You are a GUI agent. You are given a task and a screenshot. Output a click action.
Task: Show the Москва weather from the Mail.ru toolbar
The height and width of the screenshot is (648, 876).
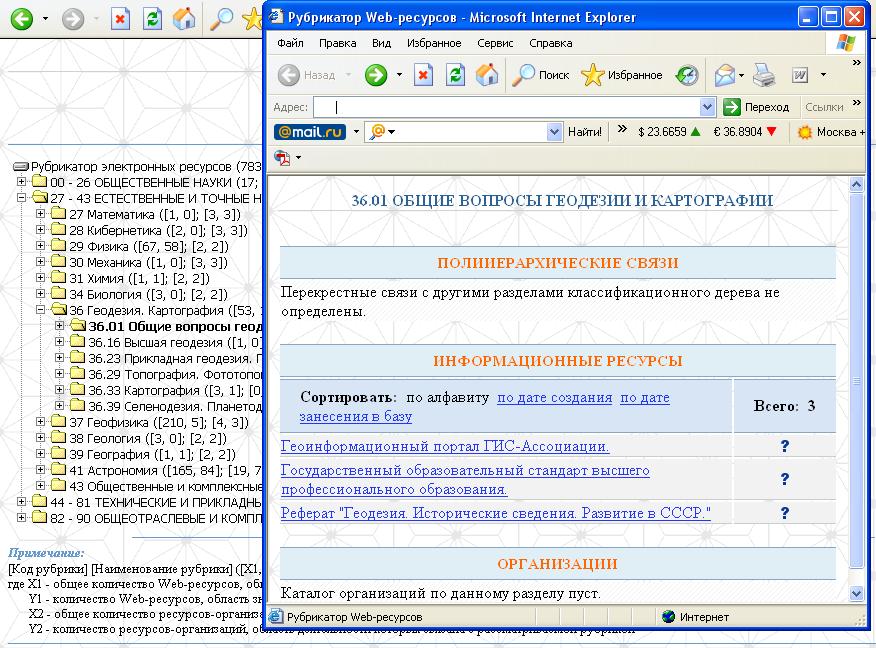[831, 132]
